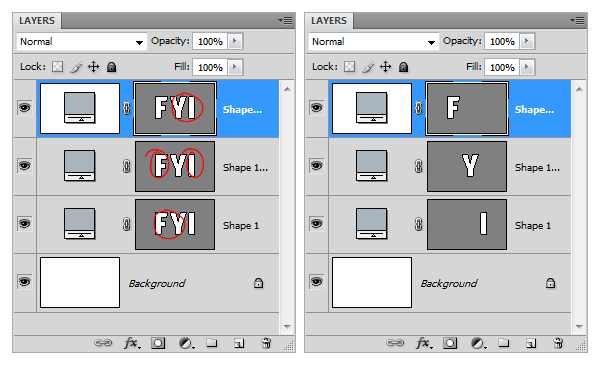
Task: Select the LAYERS tab in left panel
Action: [x=37, y=21]
